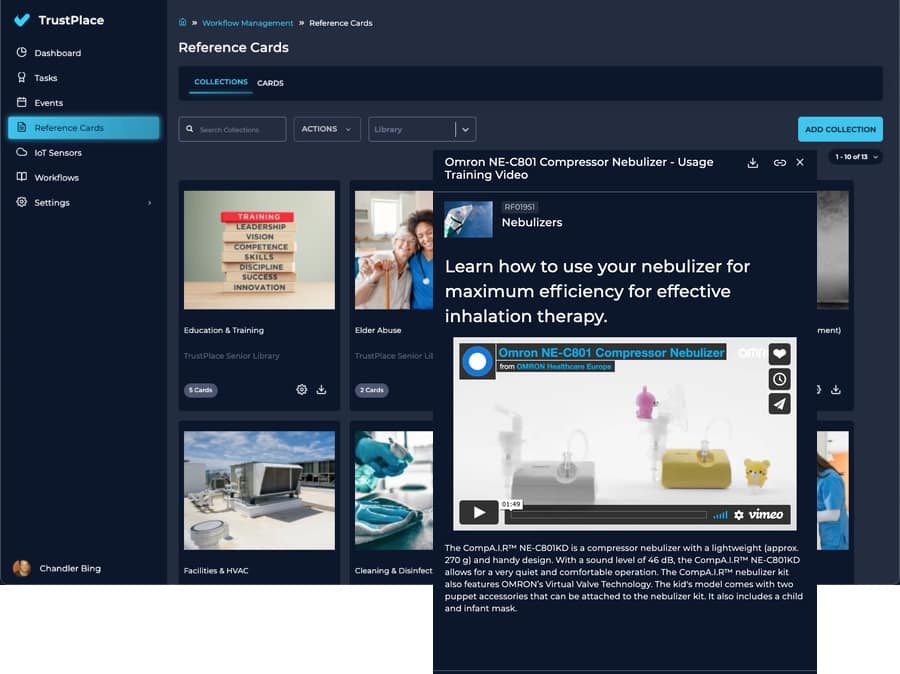Image resolution: width=900 pixels, height=674 pixels.
Task: Open the 1-10 of 13 pagination dropdown
Action: 855,157
